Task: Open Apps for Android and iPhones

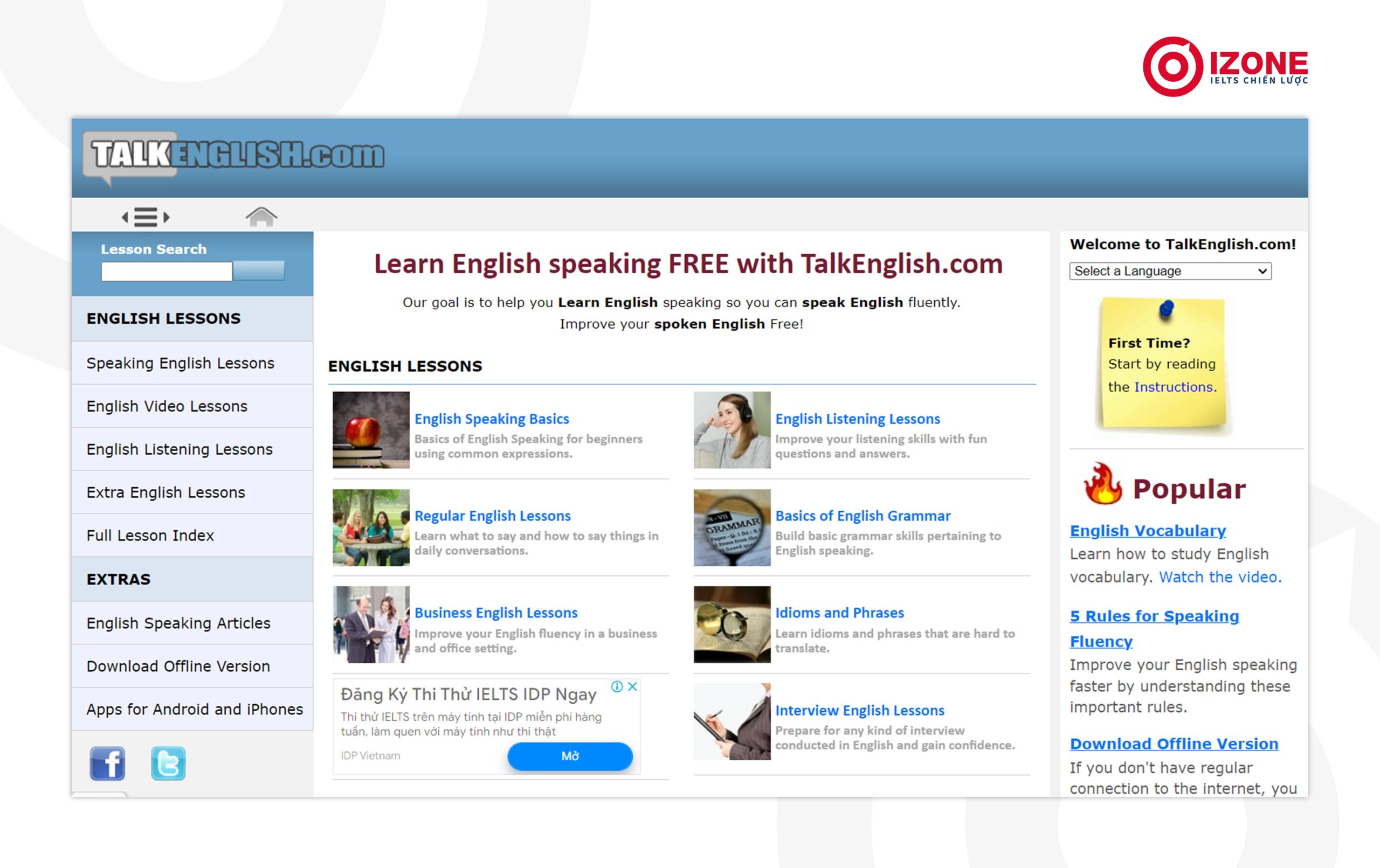Action: [192, 709]
